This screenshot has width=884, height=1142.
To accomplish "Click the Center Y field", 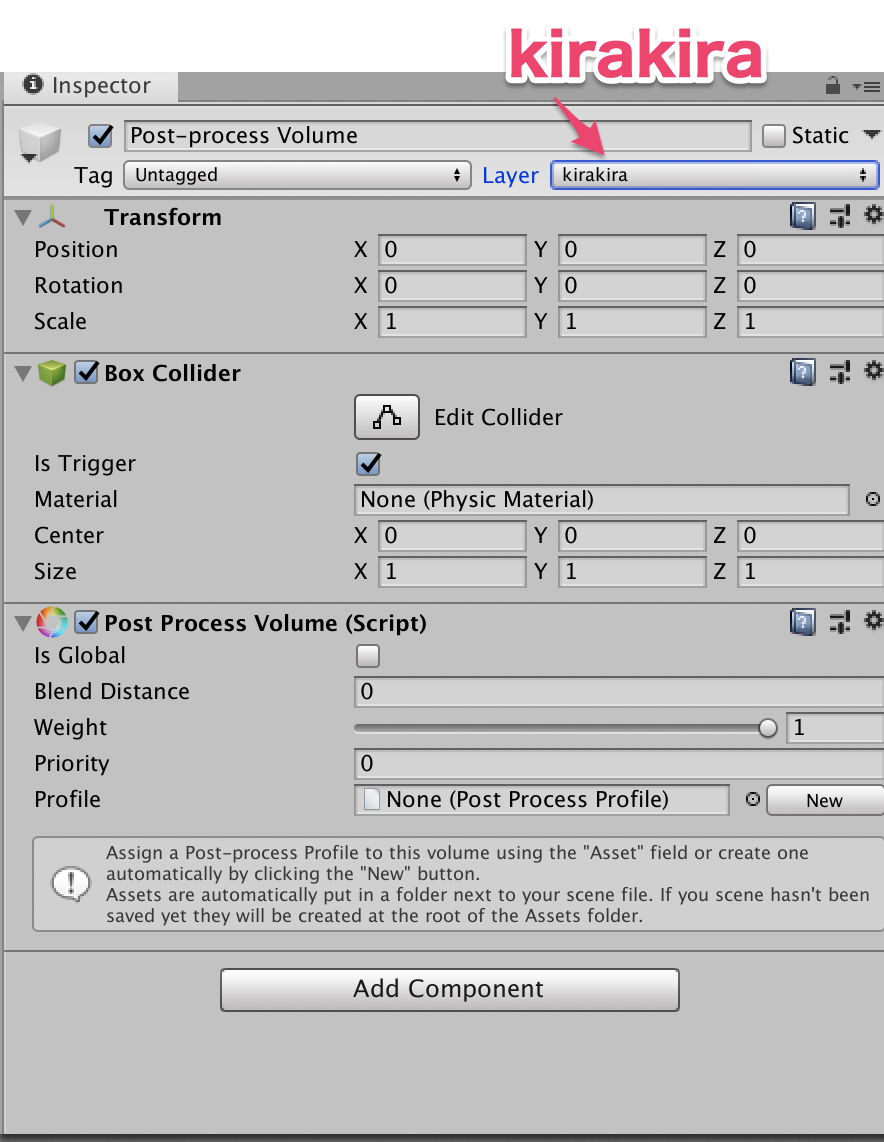I will click(632, 535).
